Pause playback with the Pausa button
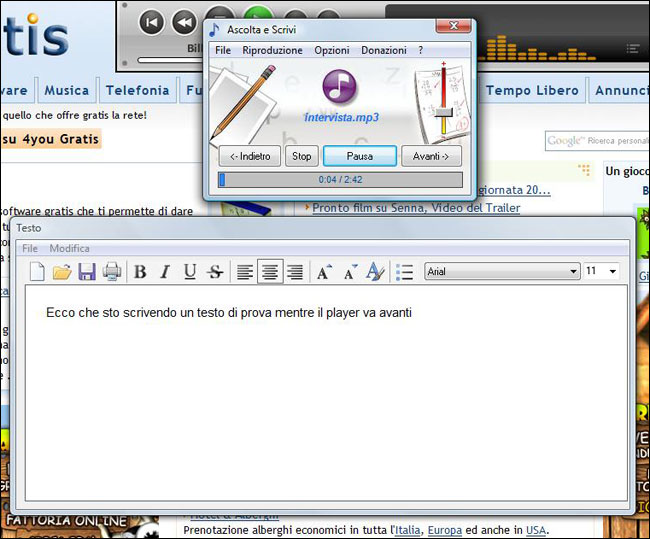Screen dimensions: 650x539 click(x=360, y=156)
